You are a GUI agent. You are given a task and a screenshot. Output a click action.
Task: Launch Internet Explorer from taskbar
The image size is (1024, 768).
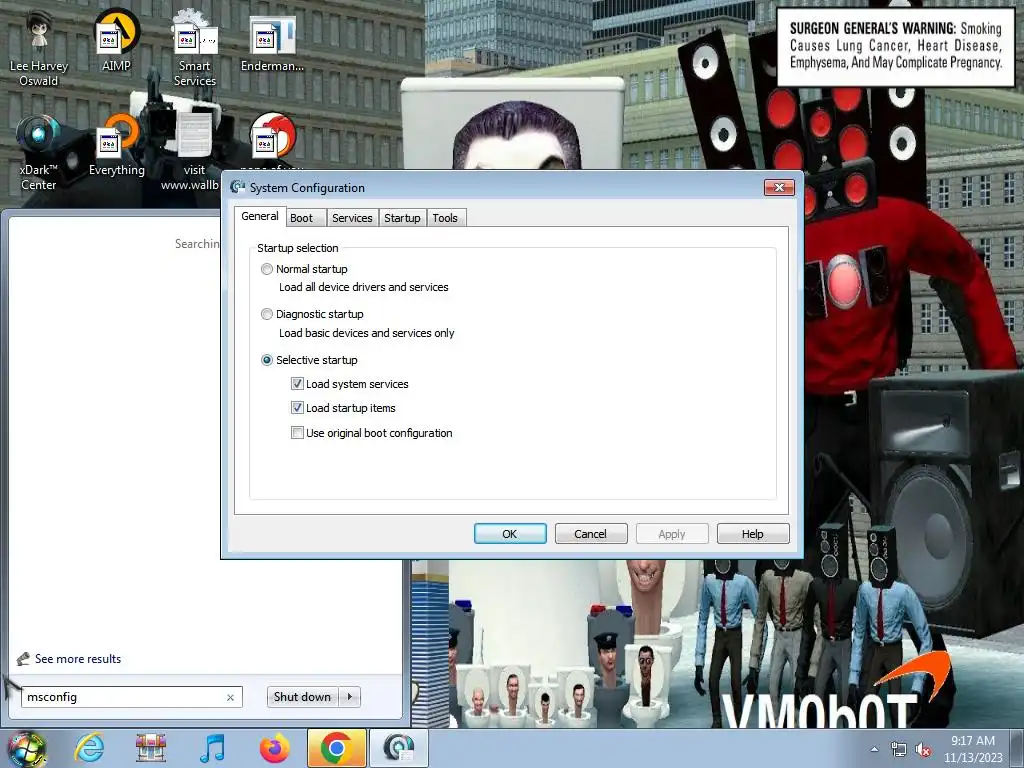(89, 748)
